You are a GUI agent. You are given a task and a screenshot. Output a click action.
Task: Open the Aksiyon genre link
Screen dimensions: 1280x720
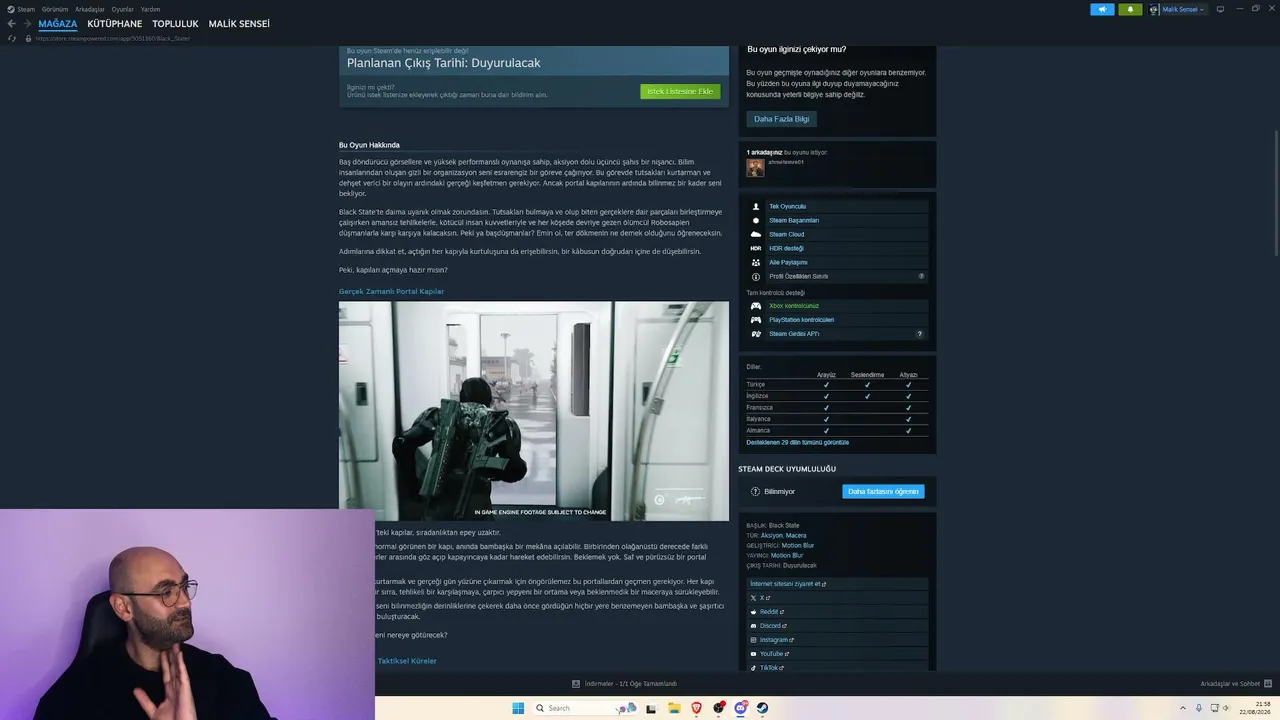772,536
